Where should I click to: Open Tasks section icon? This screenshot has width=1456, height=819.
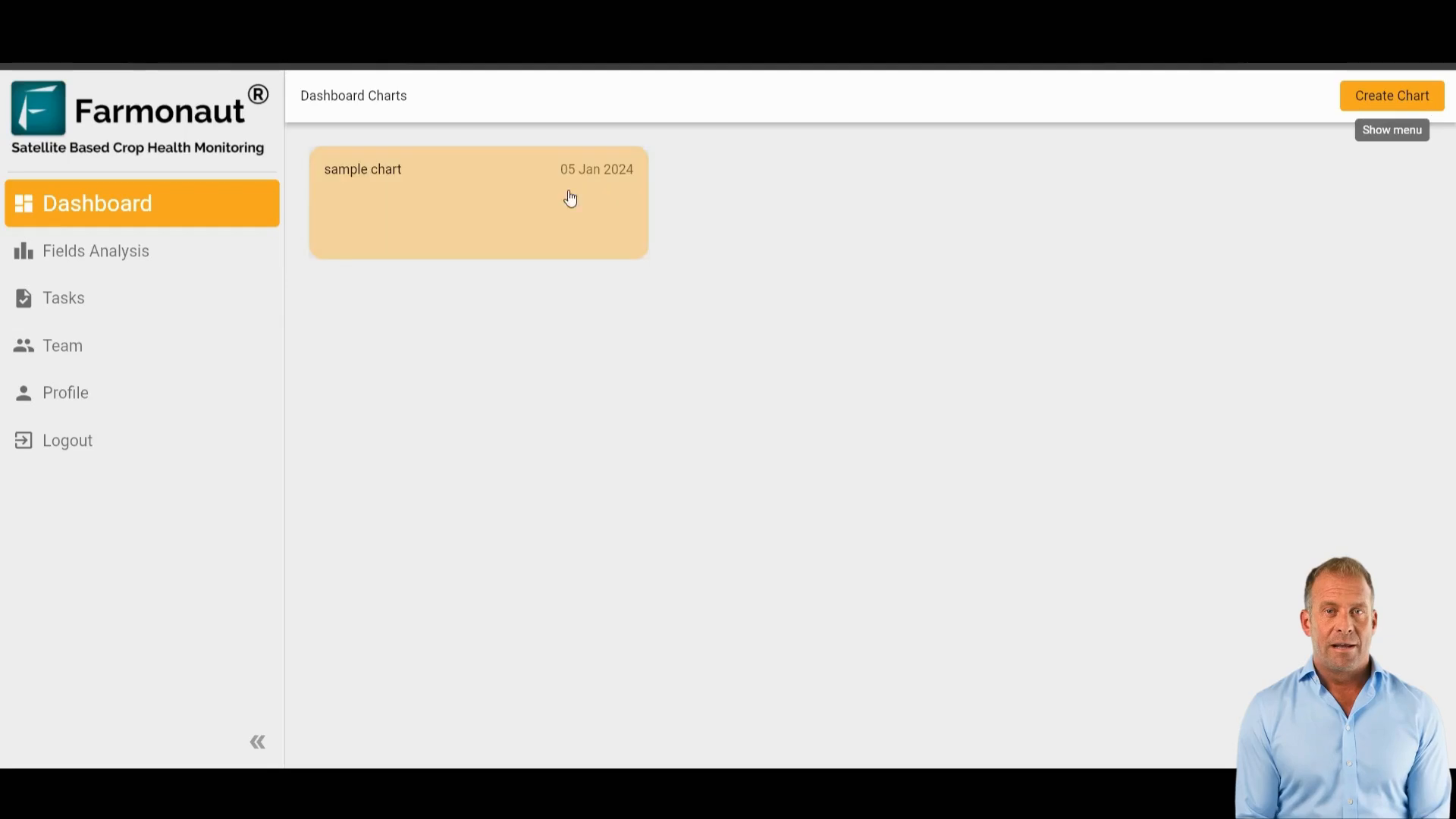point(23,298)
